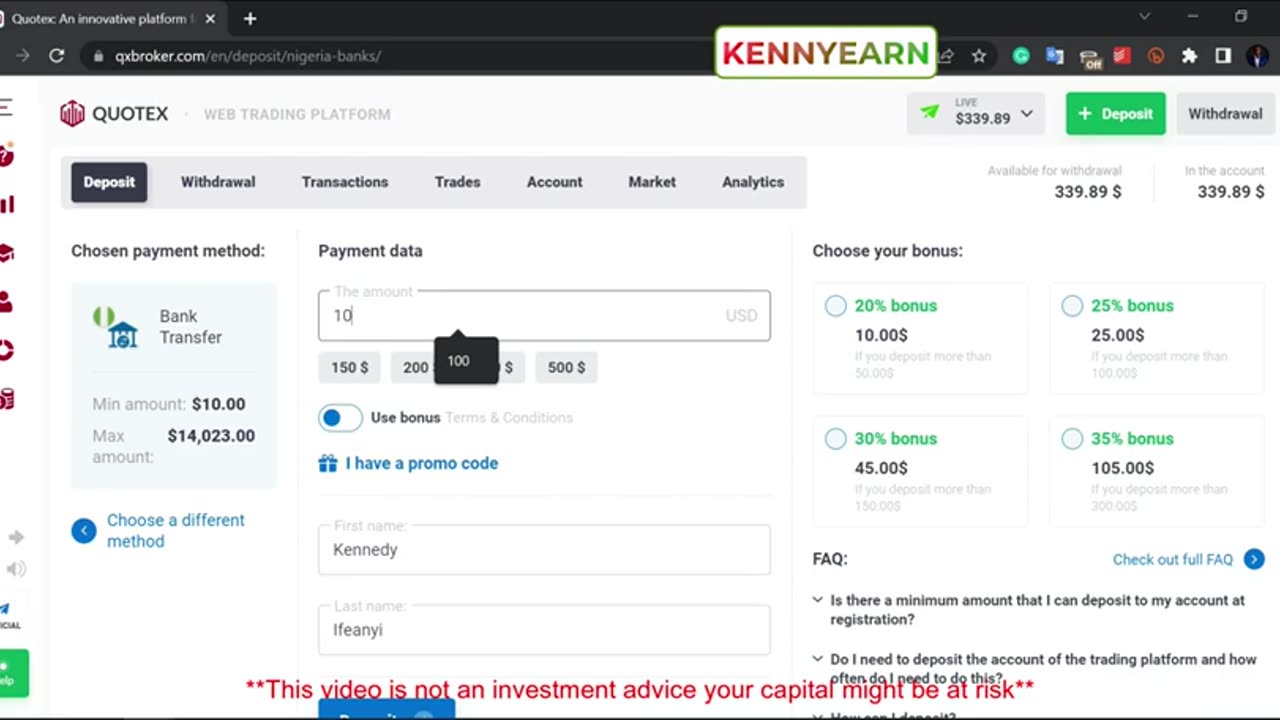Open the Market tab
1280x720 pixels.
(652, 182)
